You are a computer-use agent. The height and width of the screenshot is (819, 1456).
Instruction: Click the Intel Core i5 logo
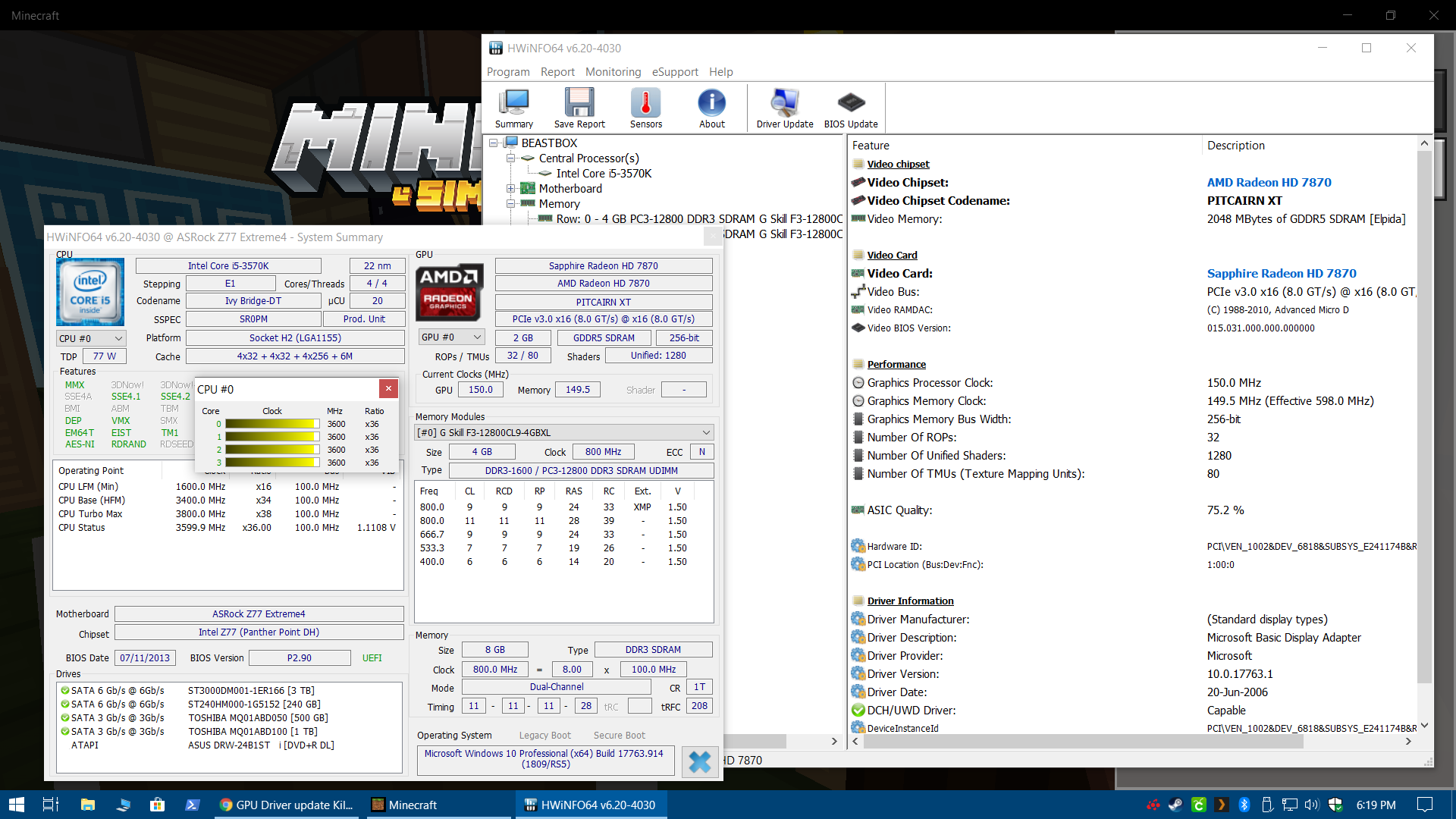(90, 292)
